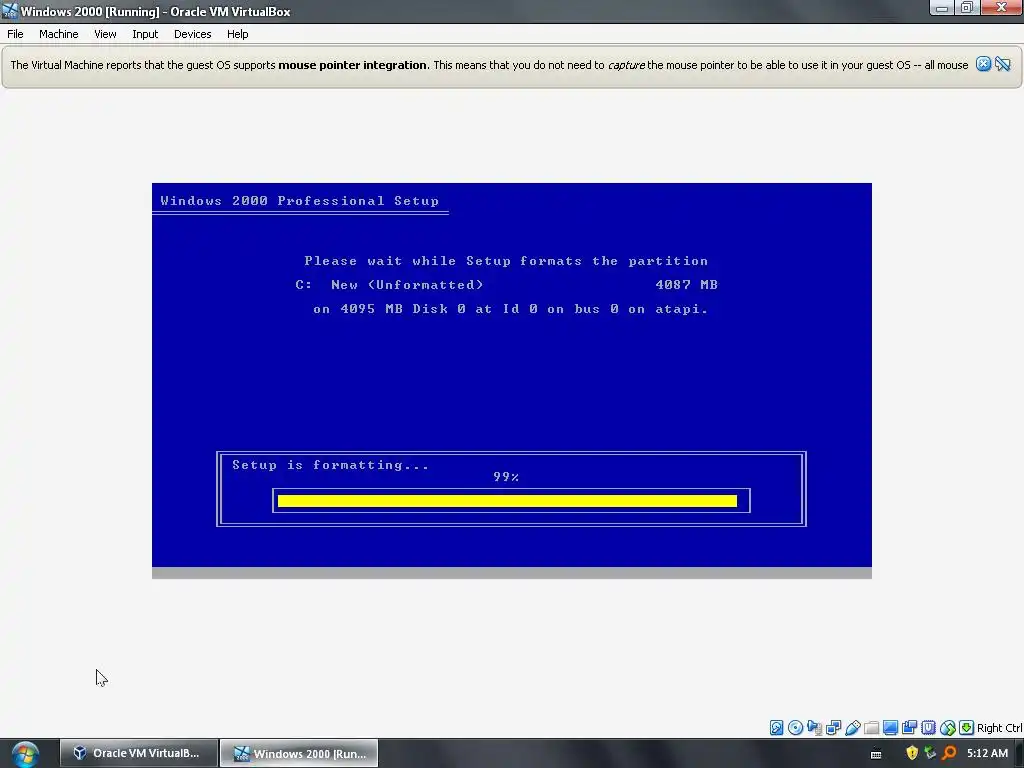Click the 'C: New (Unformatted)' text
The width and height of the screenshot is (1024, 768).
tap(389, 285)
